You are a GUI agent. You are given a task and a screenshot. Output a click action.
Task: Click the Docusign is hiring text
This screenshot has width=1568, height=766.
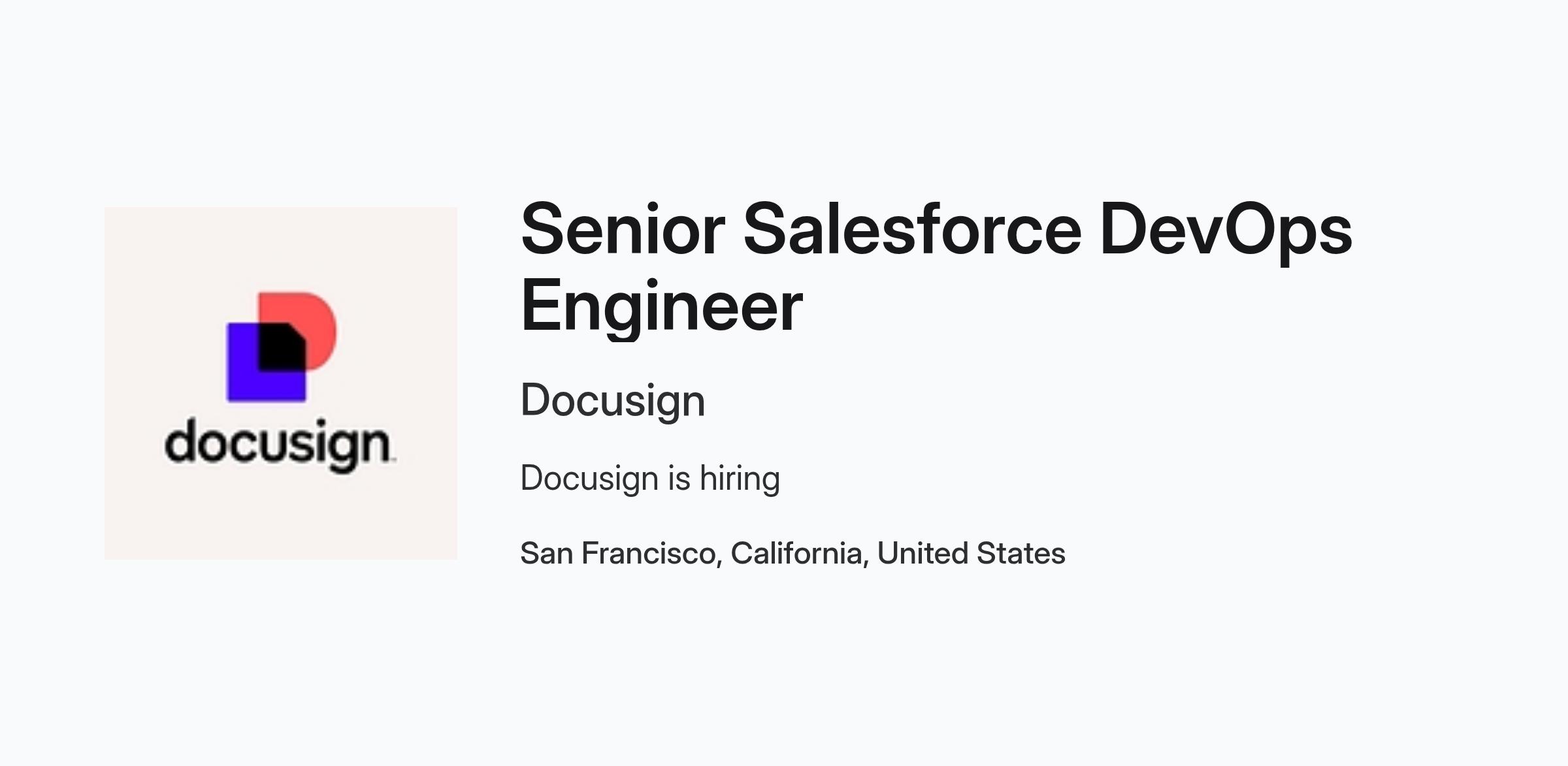(x=650, y=479)
